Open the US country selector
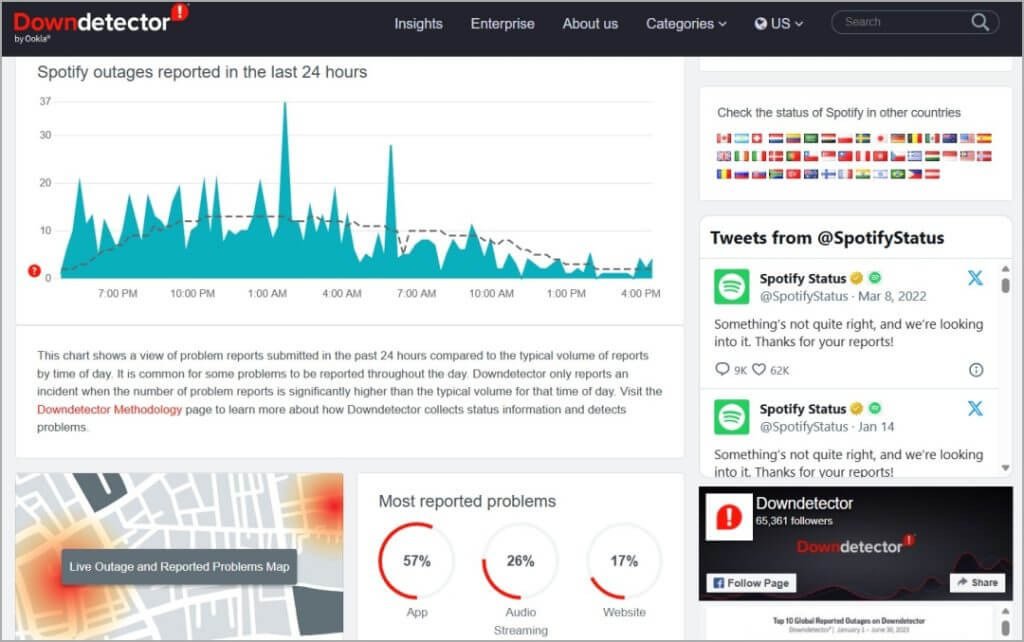This screenshot has width=1024, height=642. [778, 24]
